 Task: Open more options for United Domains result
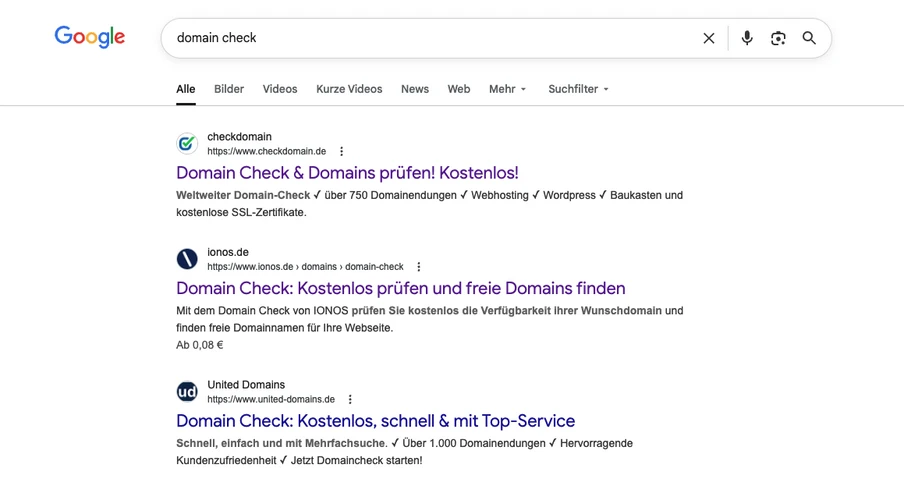[x=350, y=399]
